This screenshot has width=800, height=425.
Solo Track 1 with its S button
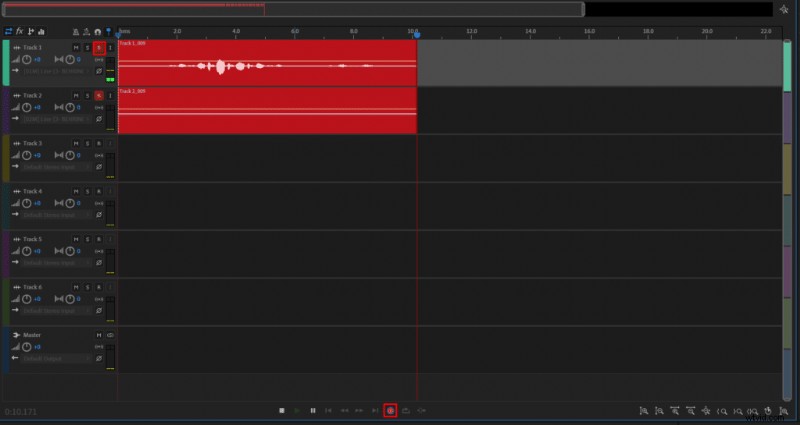[x=87, y=48]
